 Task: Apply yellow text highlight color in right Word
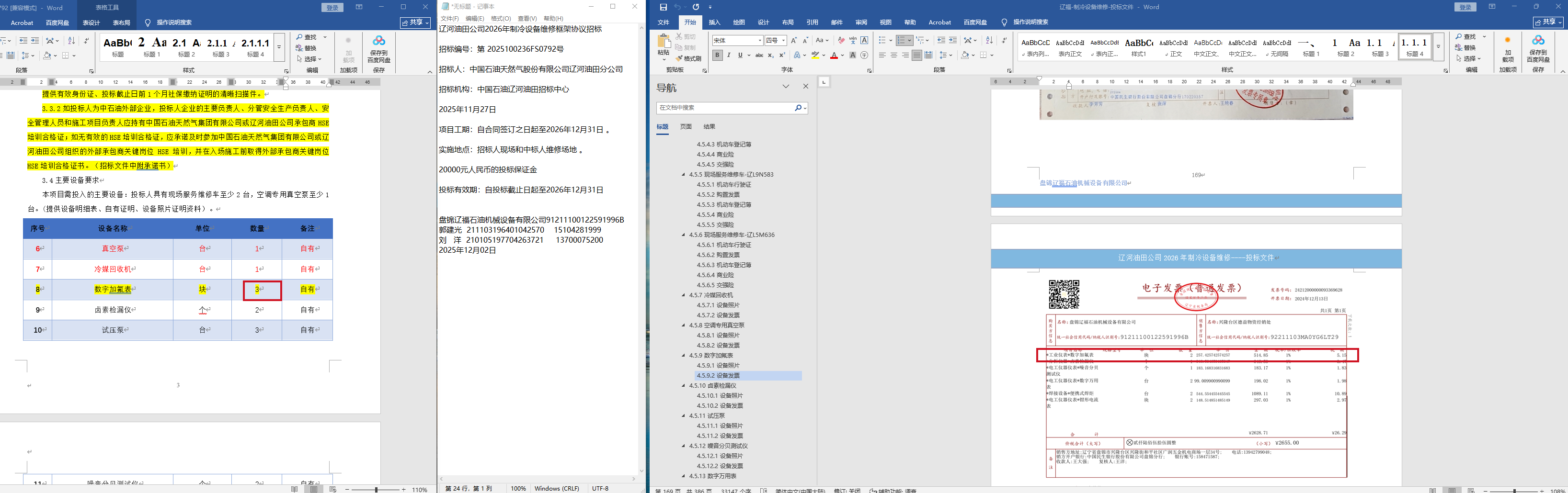coord(815,56)
